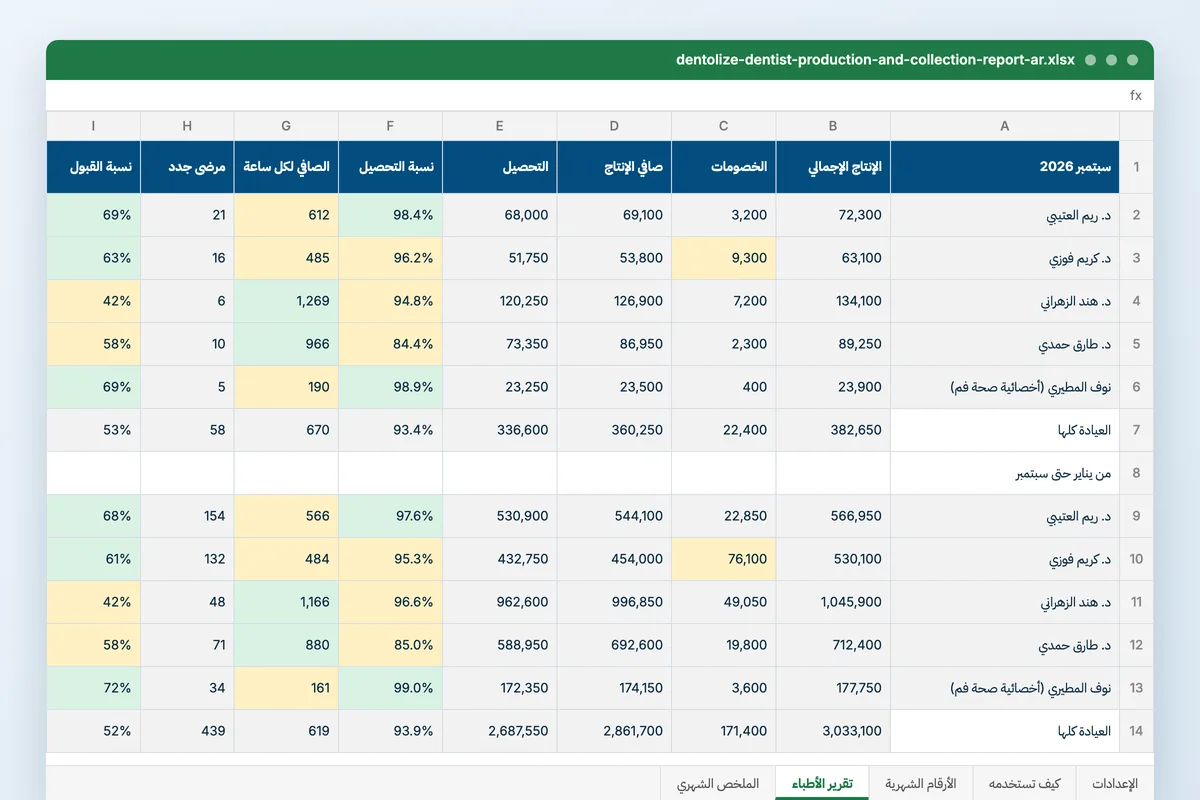Click net per hour cell 1,269
Image resolution: width=1200 pixels, height=800 pixels.
tap(286, 301)
